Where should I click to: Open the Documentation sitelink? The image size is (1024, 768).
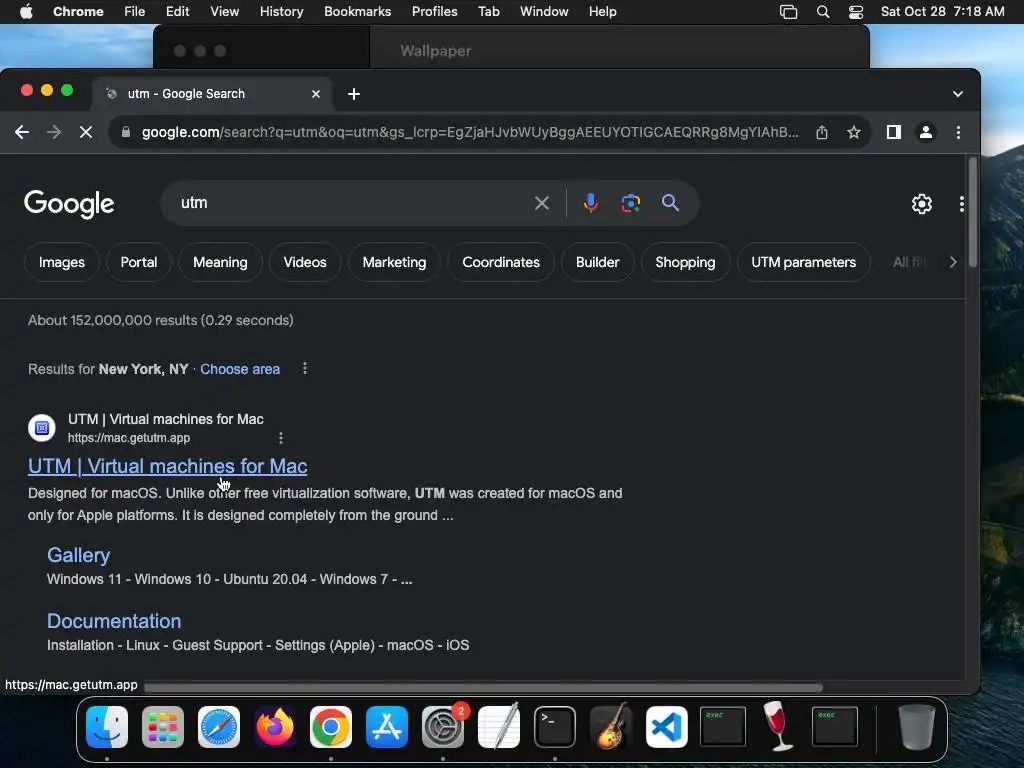114,621
